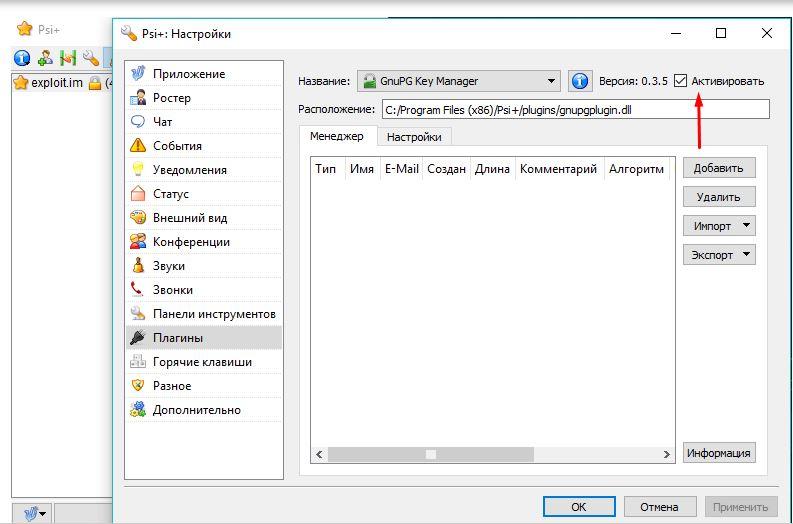Open the Панели инструментов settings section

pos(203,314)
